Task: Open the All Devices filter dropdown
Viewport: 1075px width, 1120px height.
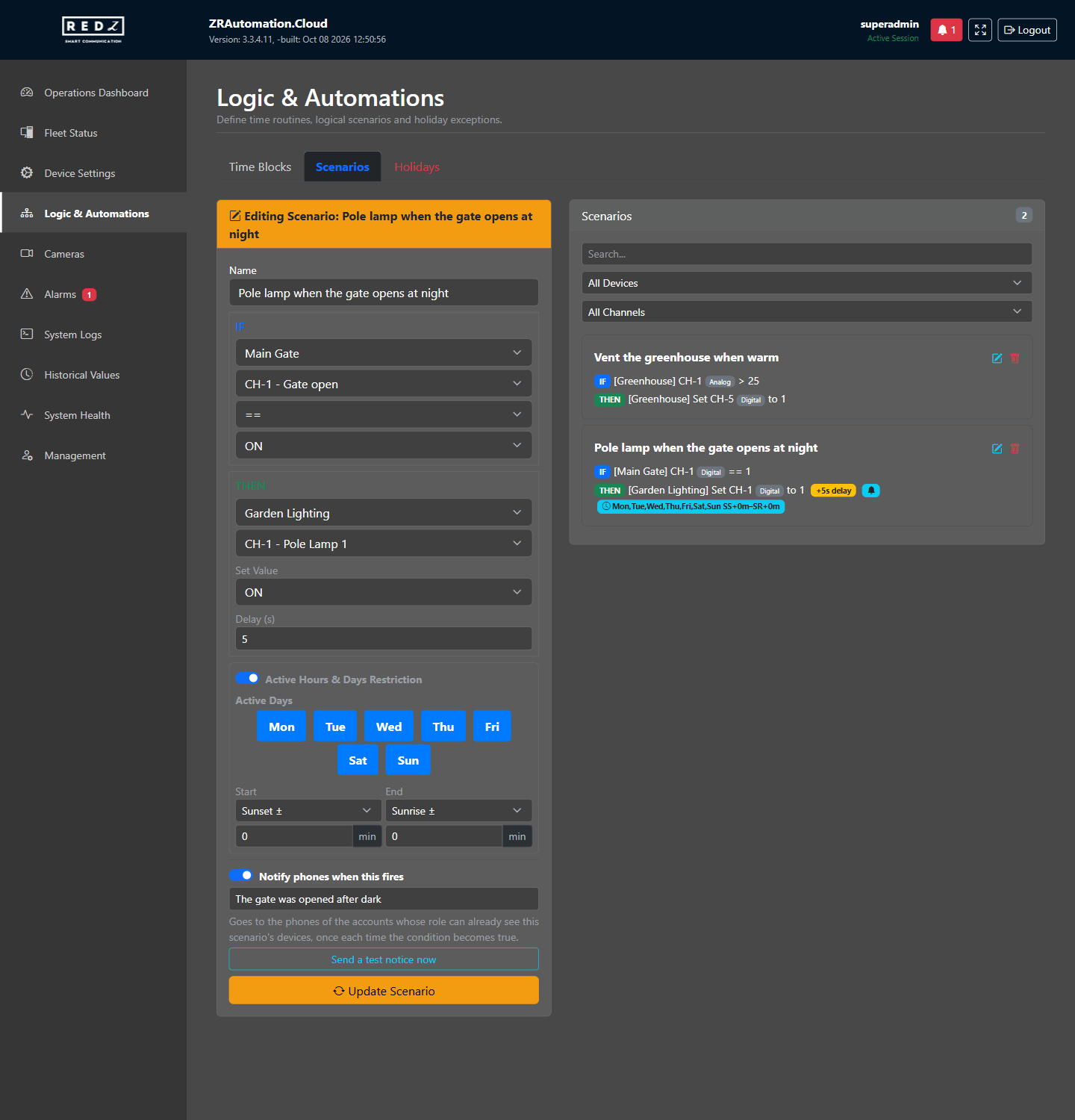Action: (807, 283)
